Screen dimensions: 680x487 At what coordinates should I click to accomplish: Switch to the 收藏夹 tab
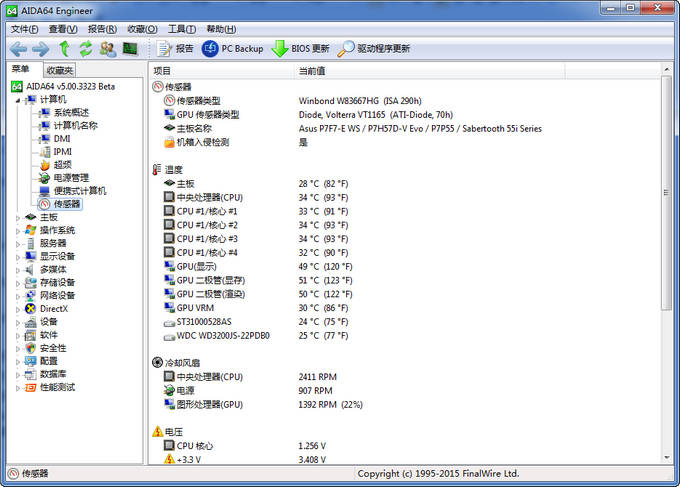tap(60, 70)
